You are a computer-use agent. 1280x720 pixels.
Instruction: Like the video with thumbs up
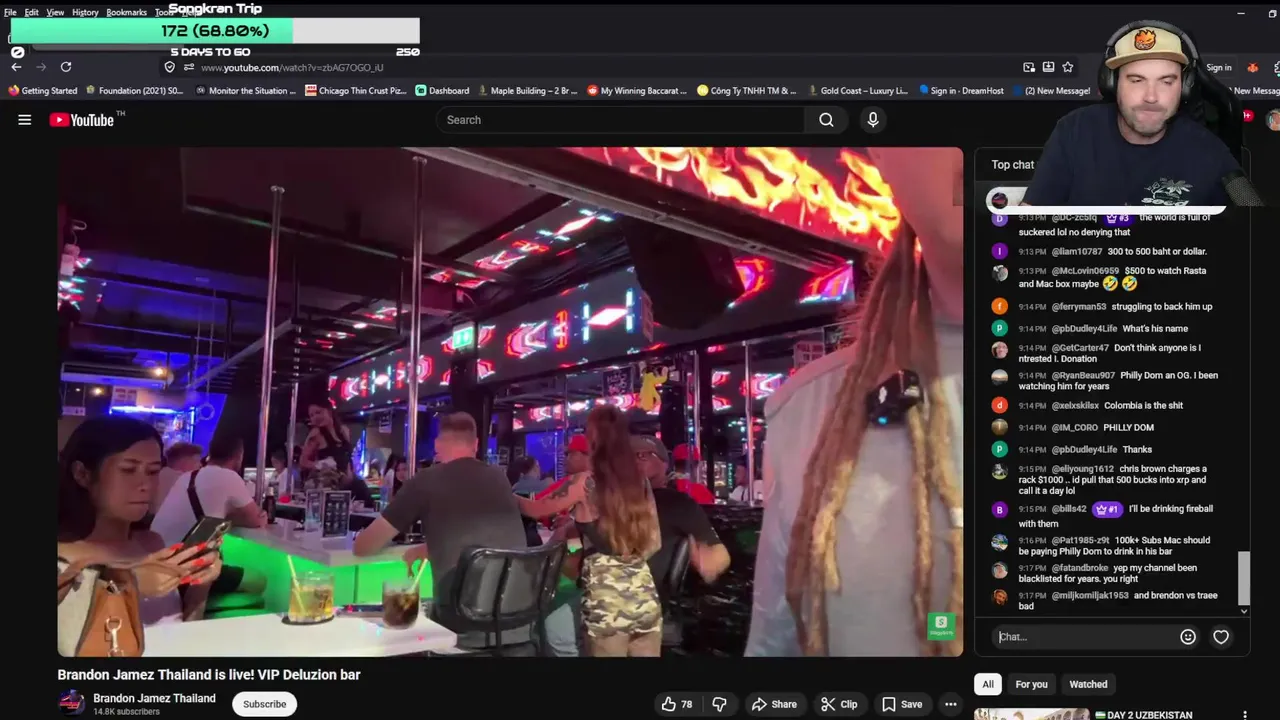pos(676,704)
